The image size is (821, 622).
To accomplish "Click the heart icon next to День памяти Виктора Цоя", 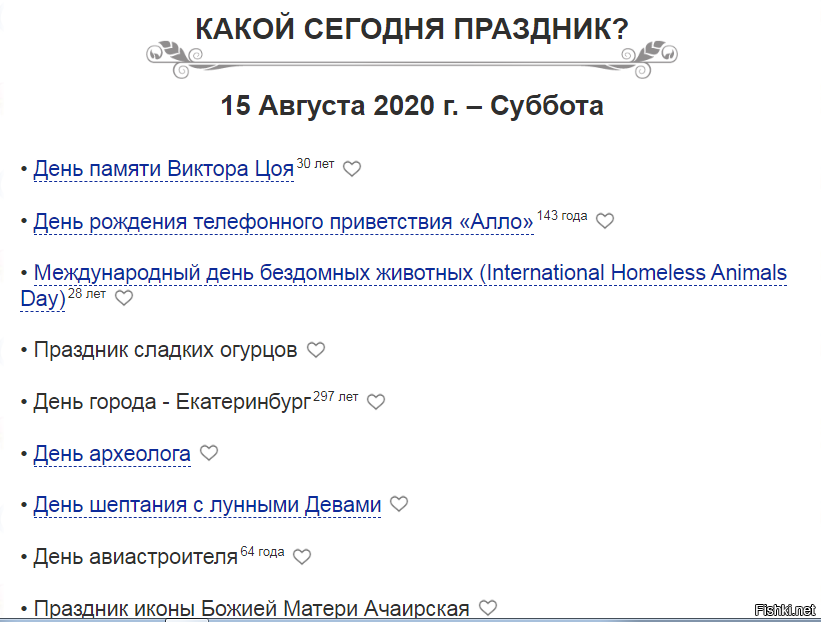I will click(x=351, y=168).
